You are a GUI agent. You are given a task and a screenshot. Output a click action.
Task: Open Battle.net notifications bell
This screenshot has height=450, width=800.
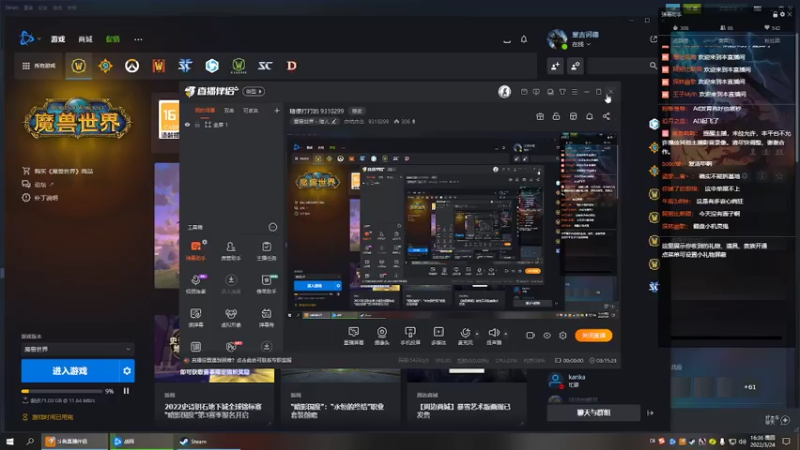523,39
